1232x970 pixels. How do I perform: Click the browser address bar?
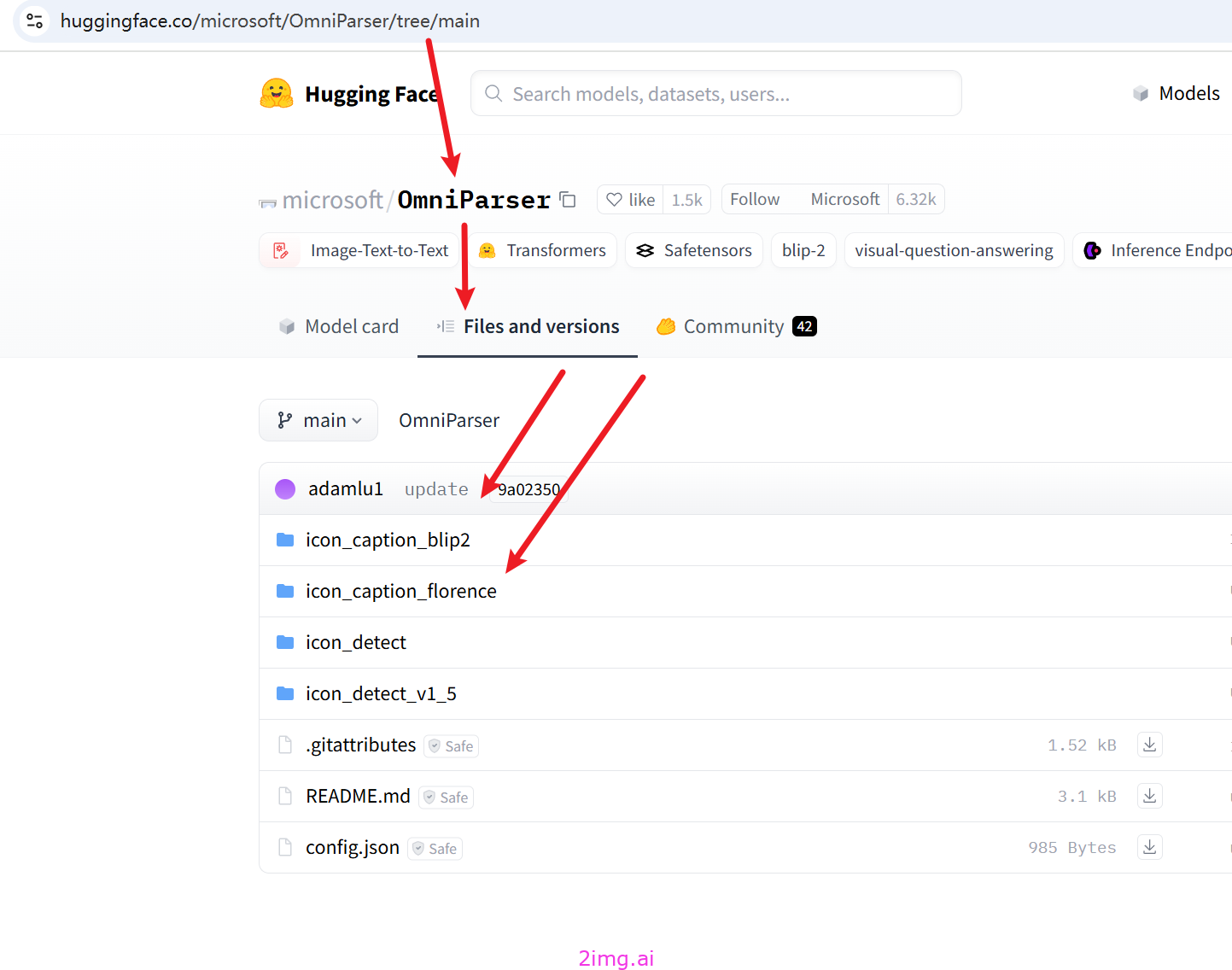coord(270,20)
